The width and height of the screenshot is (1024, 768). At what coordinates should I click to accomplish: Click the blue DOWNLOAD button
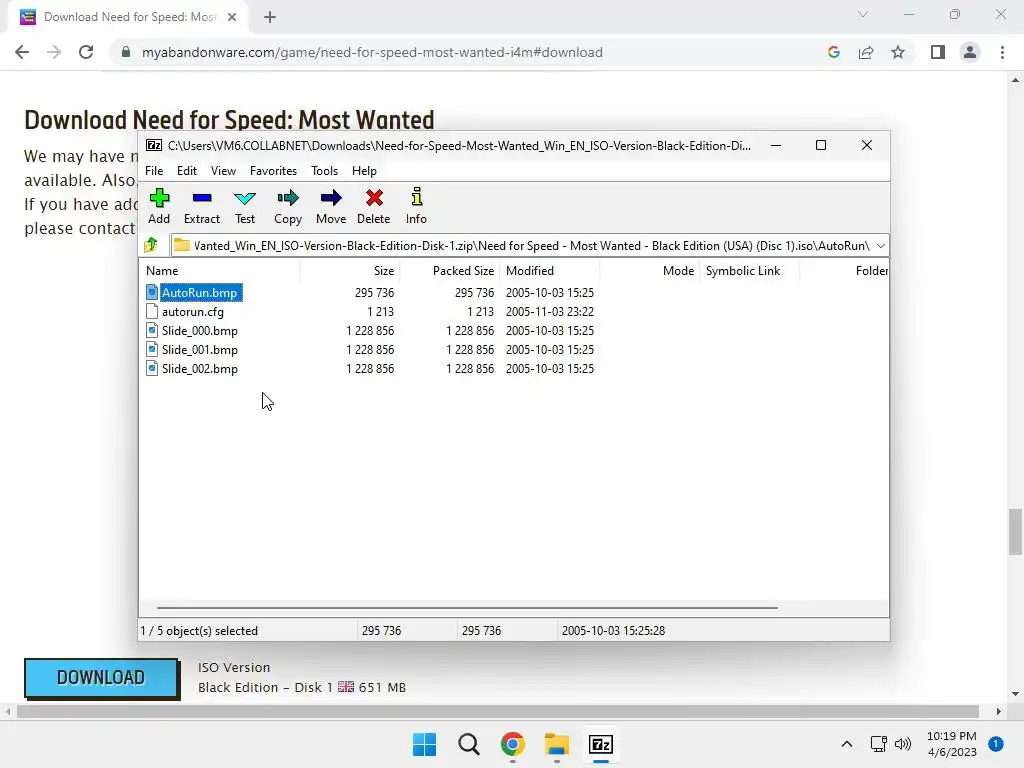[101, 677]
